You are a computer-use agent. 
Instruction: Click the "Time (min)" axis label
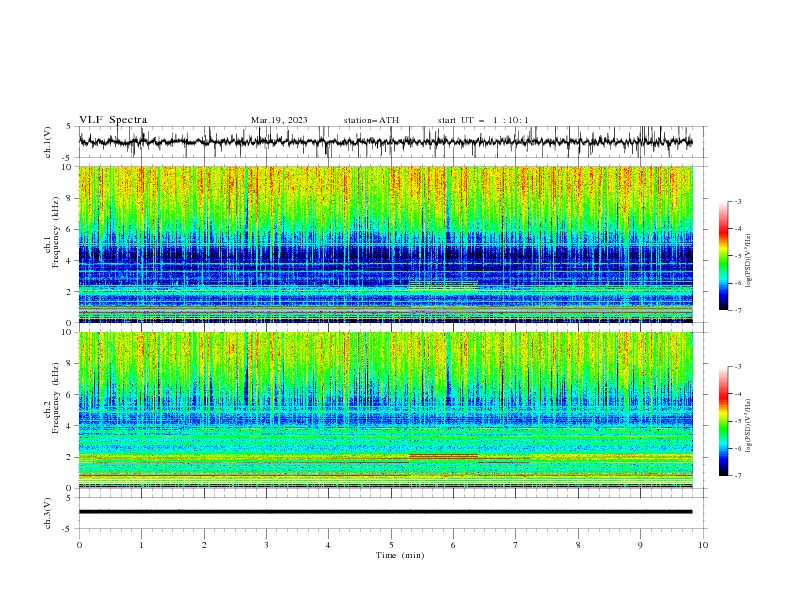400,555
